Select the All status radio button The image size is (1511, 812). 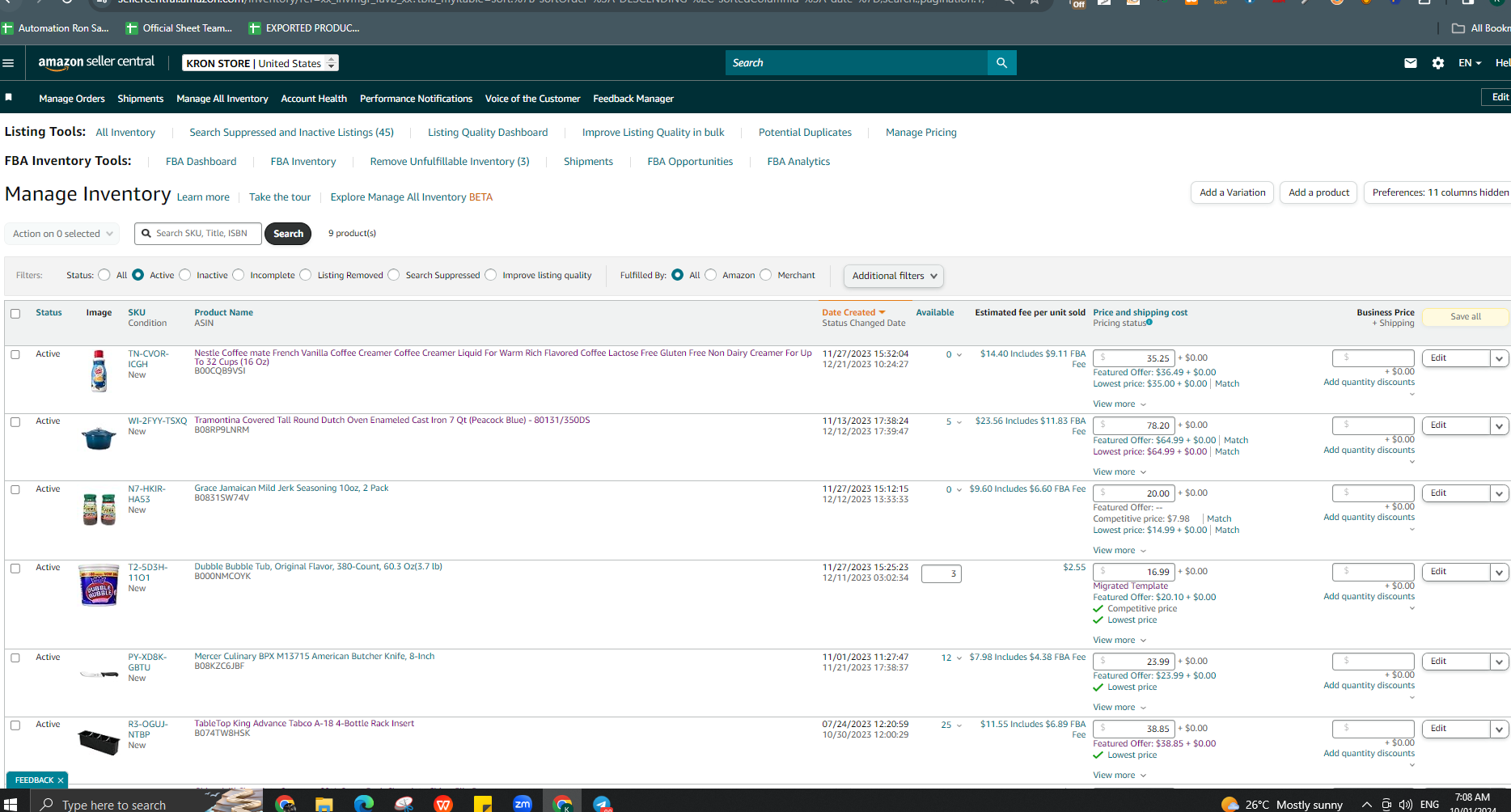[x=104, y=275]
